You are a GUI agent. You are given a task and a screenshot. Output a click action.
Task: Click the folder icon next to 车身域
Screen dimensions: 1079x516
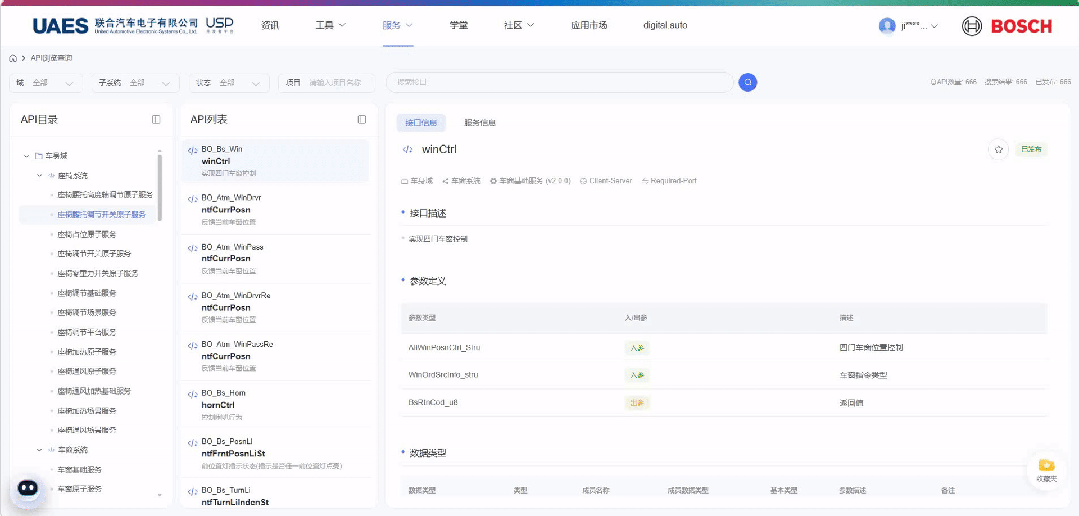pyautogui.click(x=39, y=156)
